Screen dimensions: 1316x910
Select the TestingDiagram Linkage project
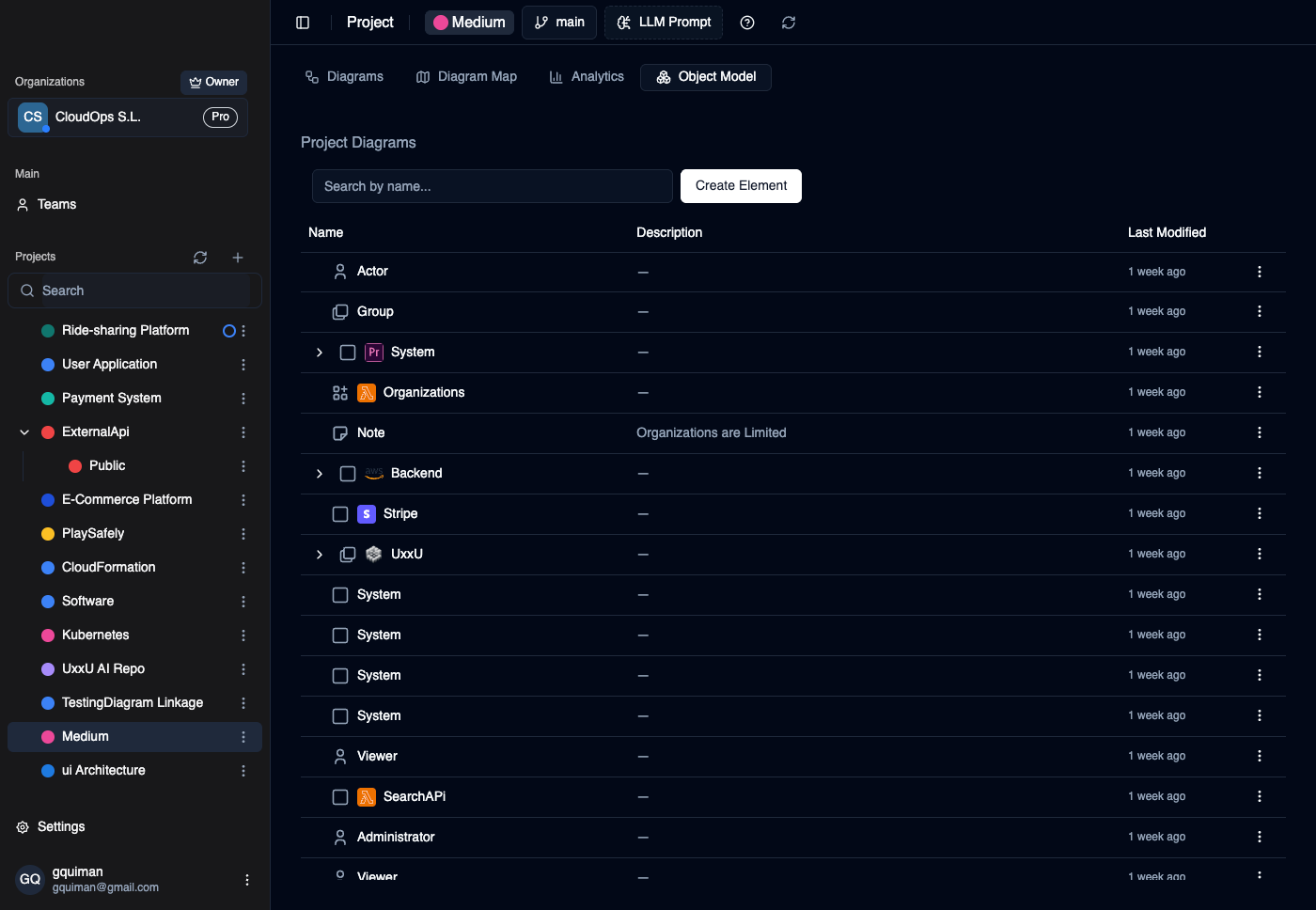[134, 703]
